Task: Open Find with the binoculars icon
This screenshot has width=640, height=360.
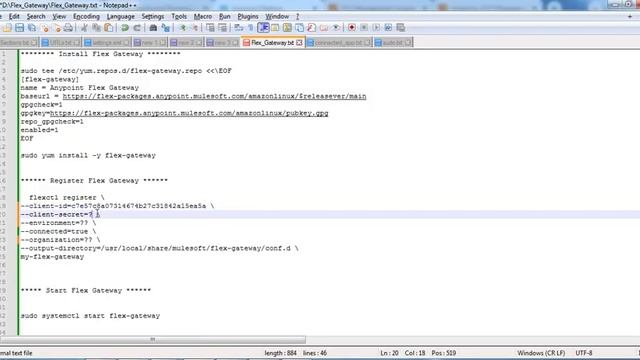Action: 153,28
